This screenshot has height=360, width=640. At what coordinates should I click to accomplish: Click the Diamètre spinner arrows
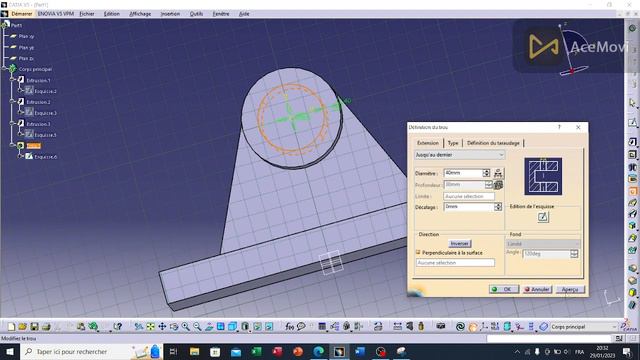[486, 173]
